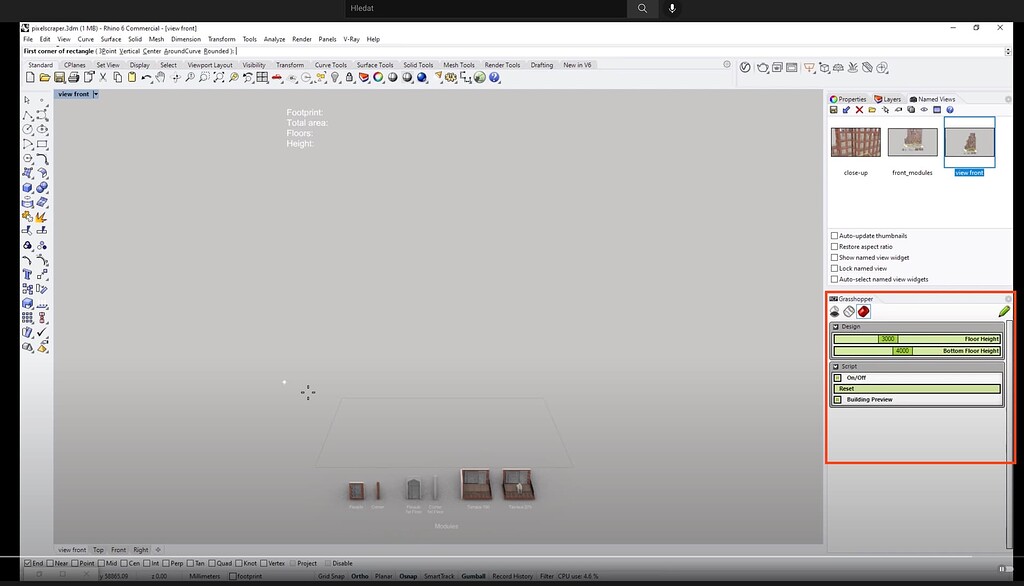Click the green pencil icon in the Grasshopper panel
The height and width of the screenshot is (586, 1024).
pos(1004,311)
